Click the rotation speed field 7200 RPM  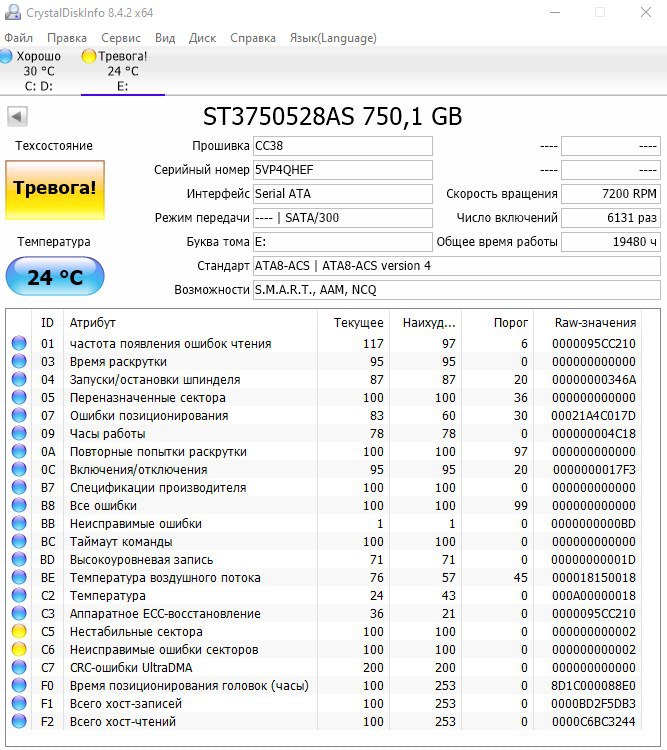[611, 194]
